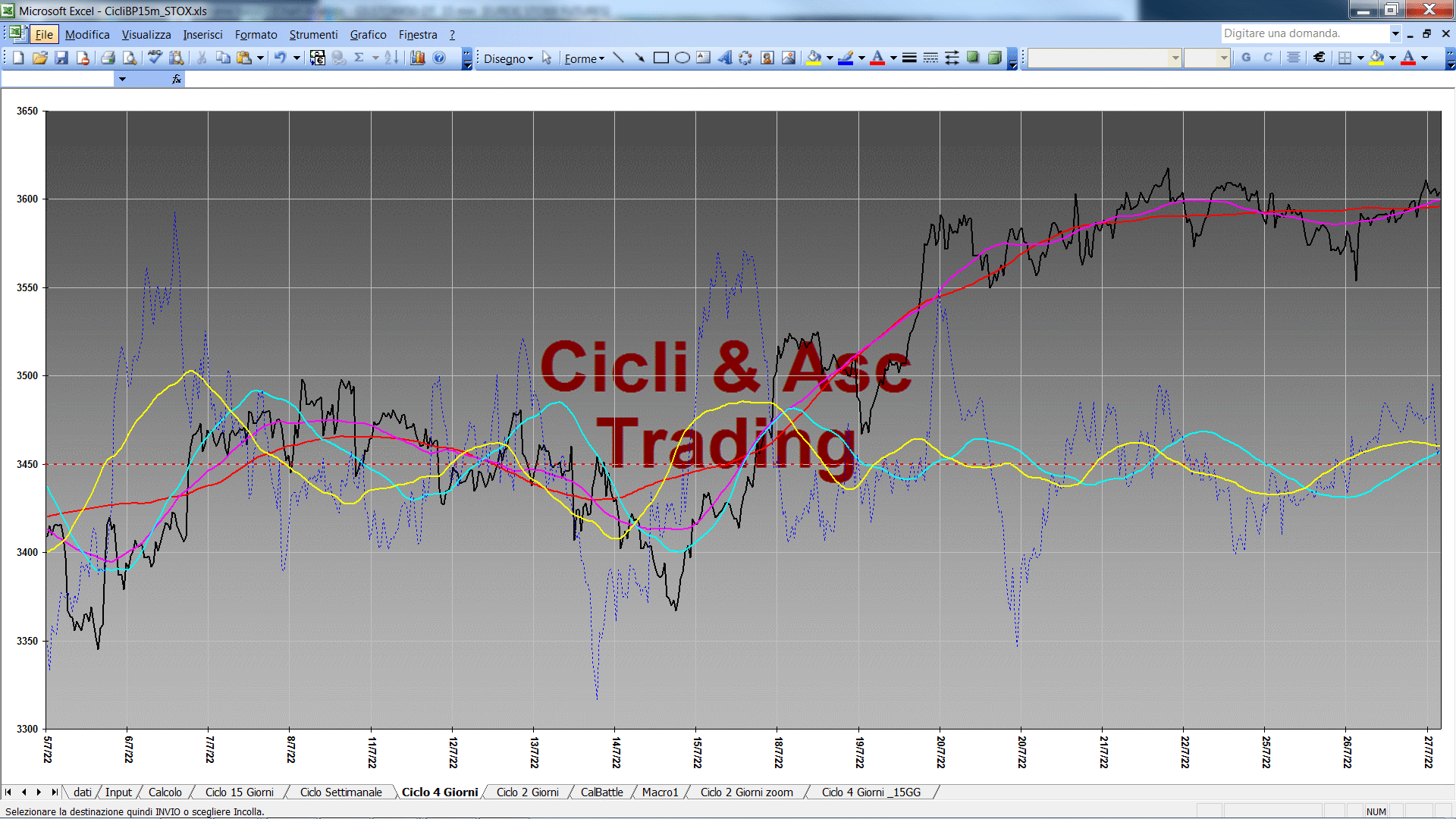
Task: Open the Chart Wizard icon
Action: pyautogui.click(x=418, y=58)
